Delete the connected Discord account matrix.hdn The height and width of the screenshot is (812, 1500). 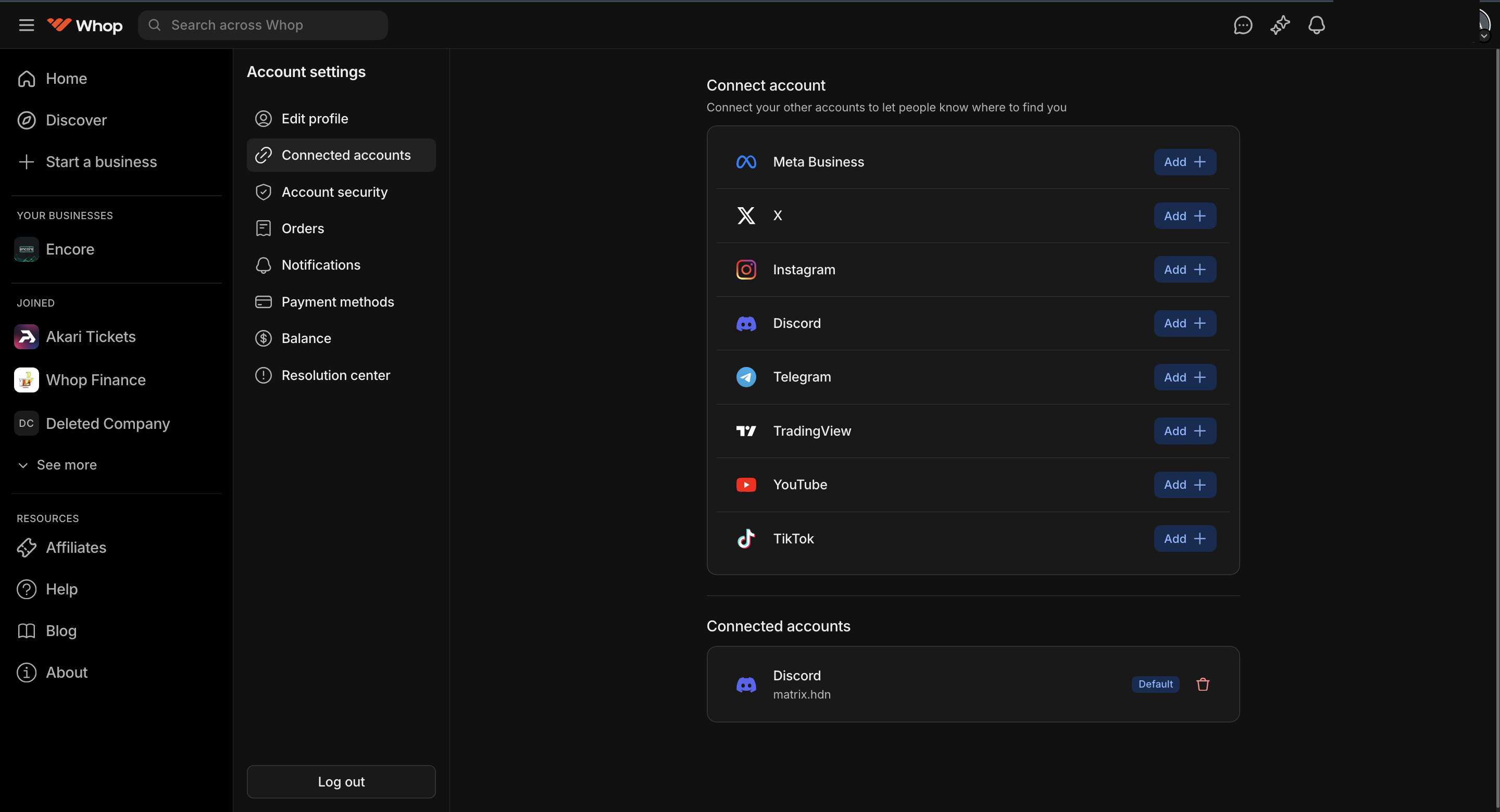click(1203, 684)
